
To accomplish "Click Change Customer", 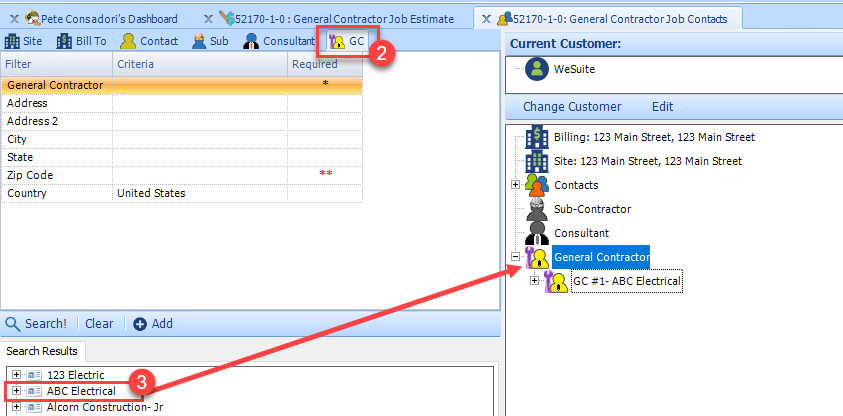I will coord(572,106).
